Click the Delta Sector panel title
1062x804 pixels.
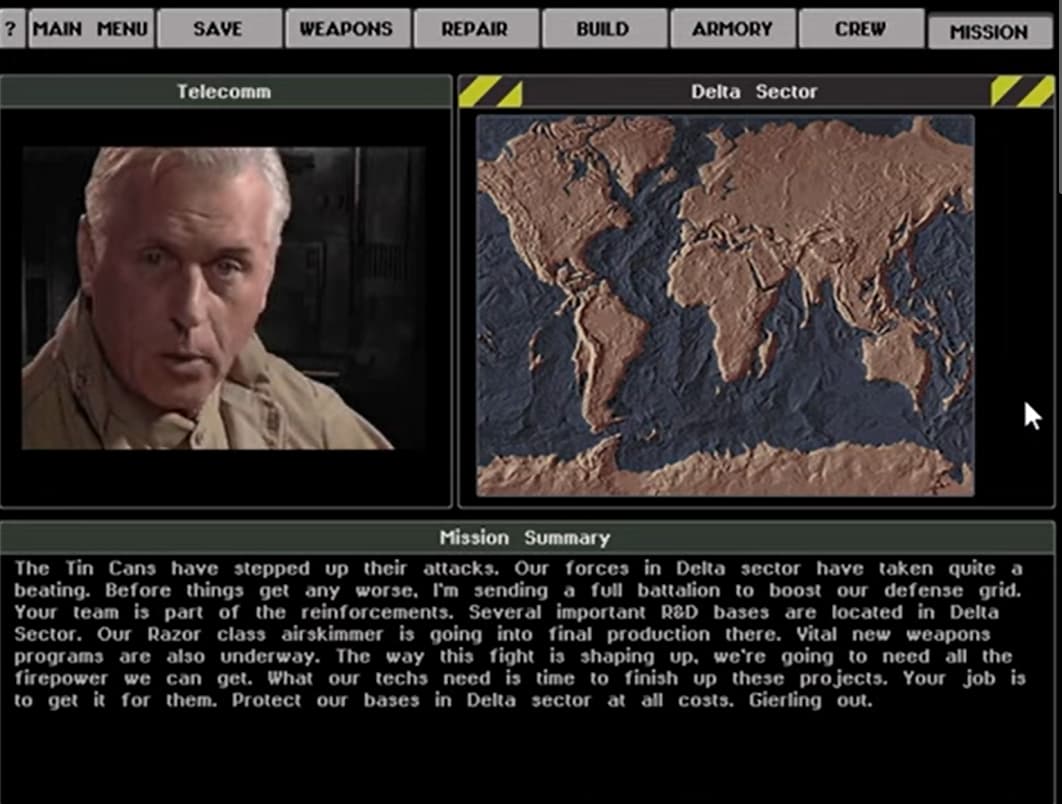pos(755,91)
